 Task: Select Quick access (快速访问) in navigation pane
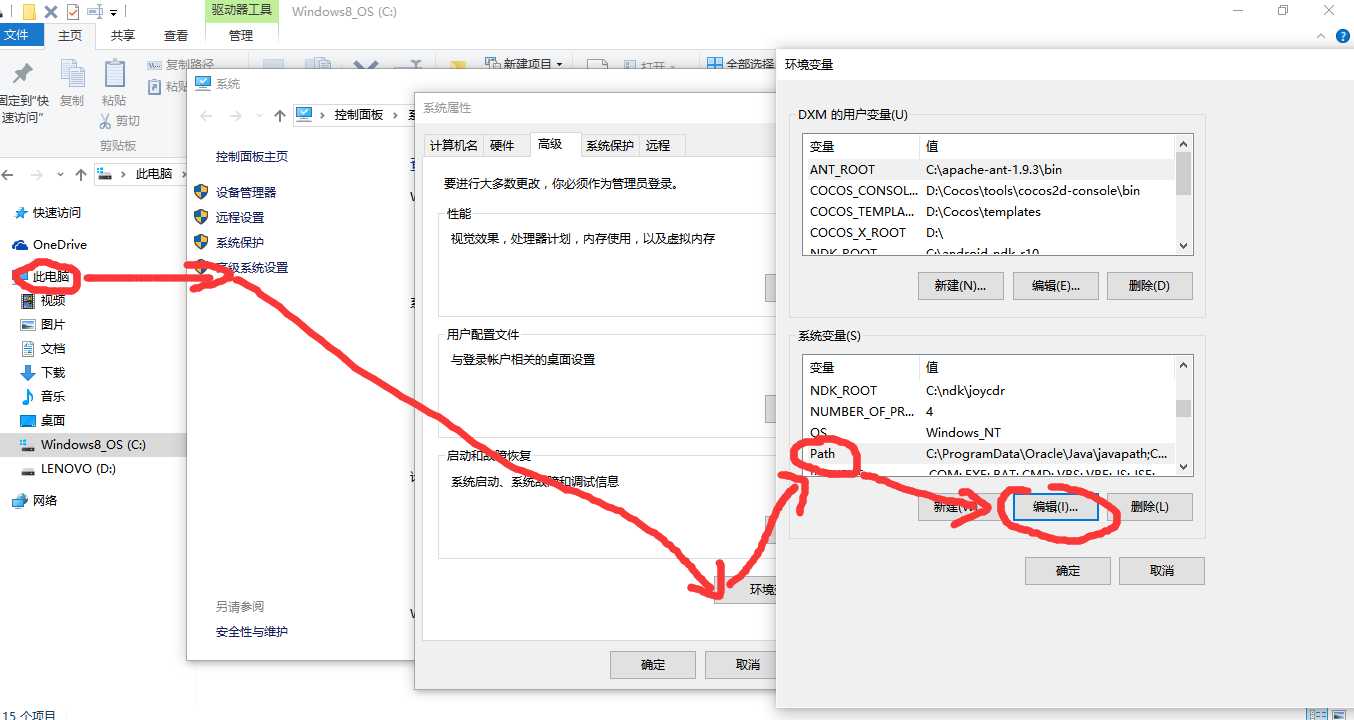pos(57,212)
